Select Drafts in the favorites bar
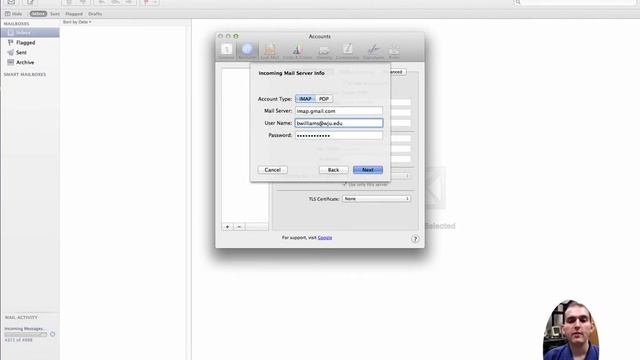Image resolution: width=640 pixels, height=360 pixels. [x=95, y=14]
